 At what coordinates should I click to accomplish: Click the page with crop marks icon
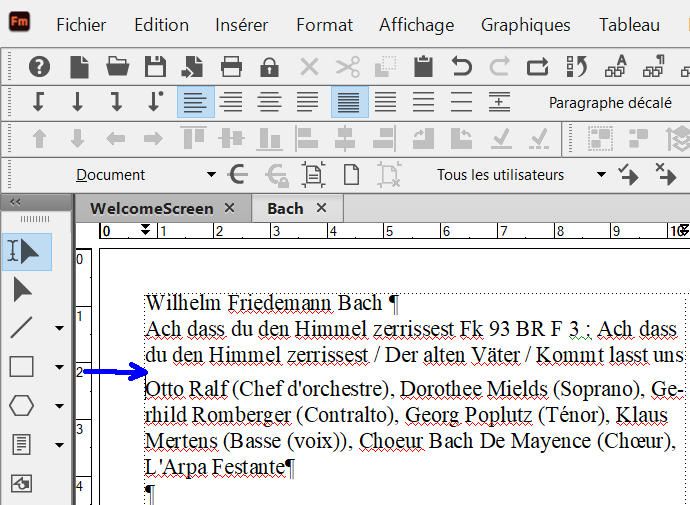click(x=313, y=175)
